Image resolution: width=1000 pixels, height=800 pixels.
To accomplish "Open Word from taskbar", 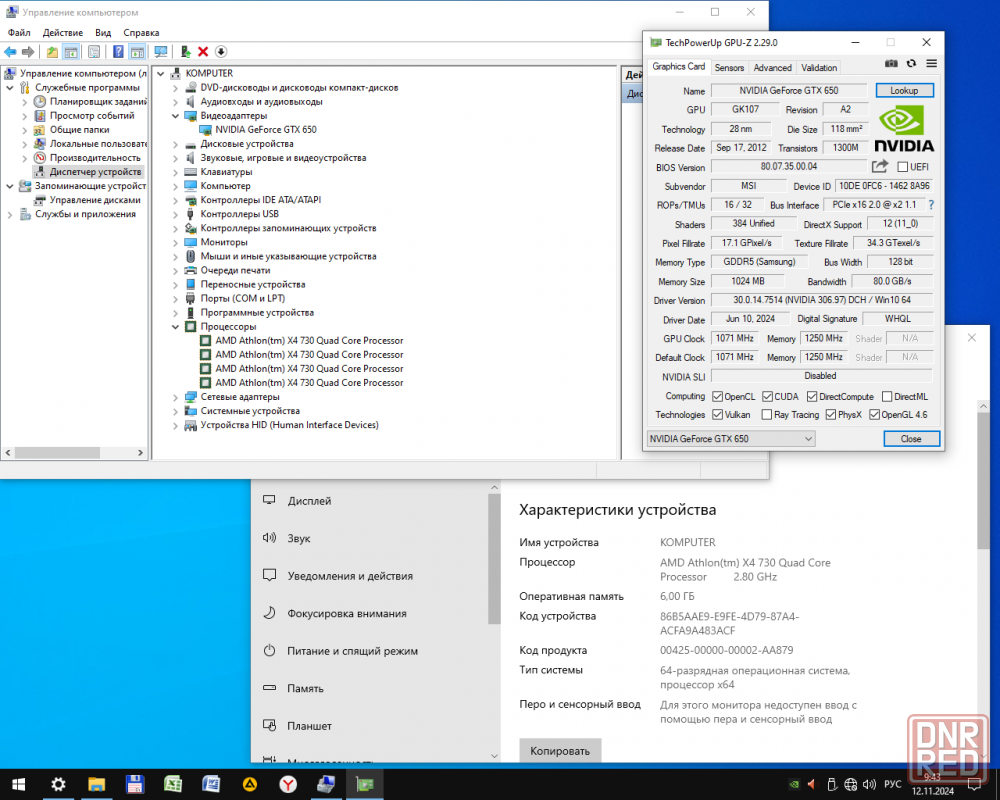I will (211, 784).
